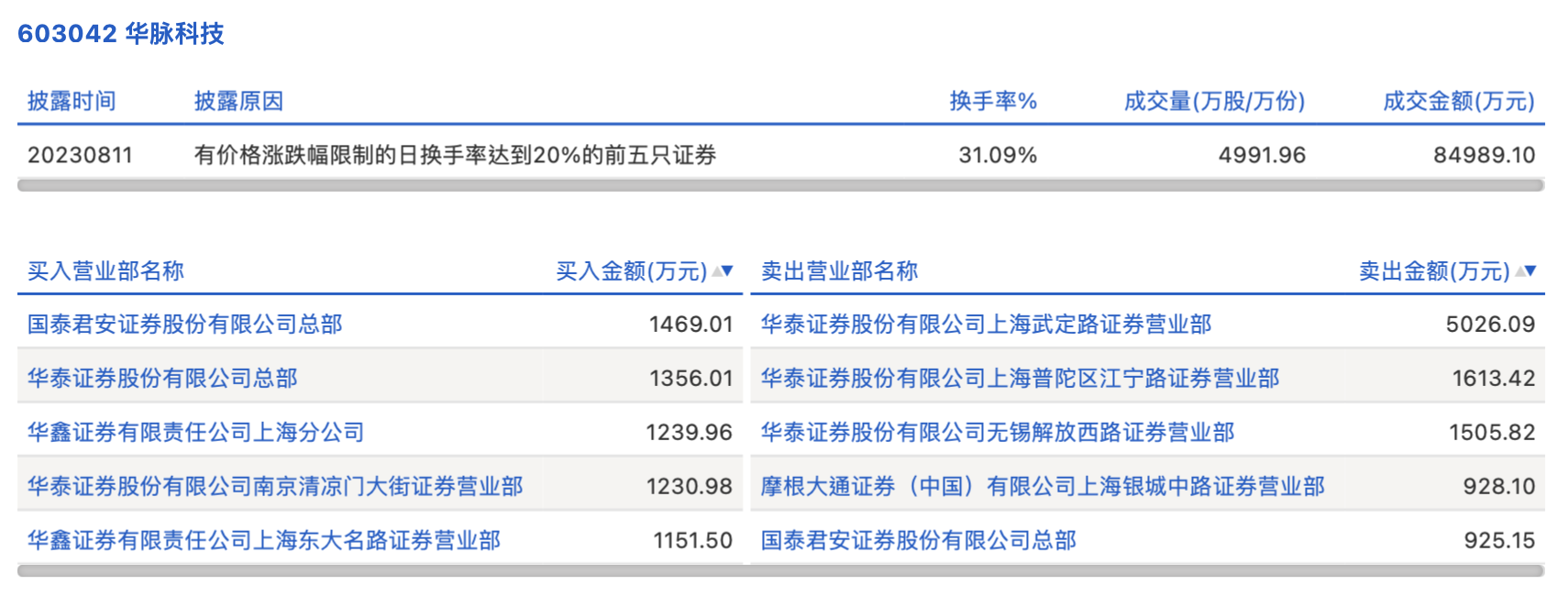The image size is (1568, 596).
Task: Open 华泰证券上海普陀区江宁路证券营业部 link
Action: 1020,379
